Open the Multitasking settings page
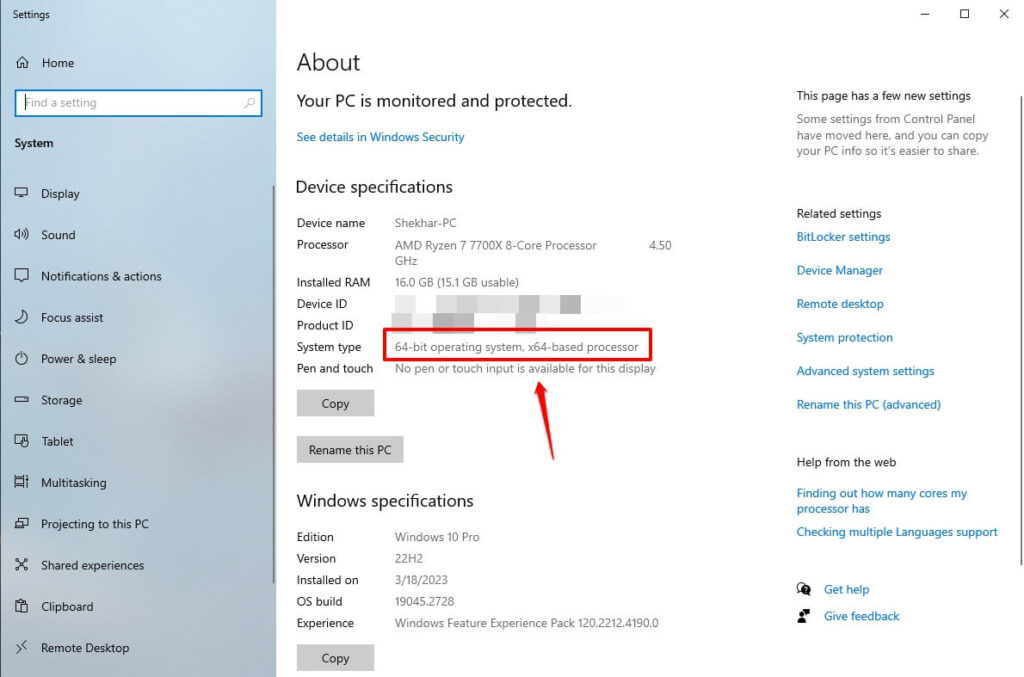This screenshot has height=677, width=1024. [x=73, y=483]
